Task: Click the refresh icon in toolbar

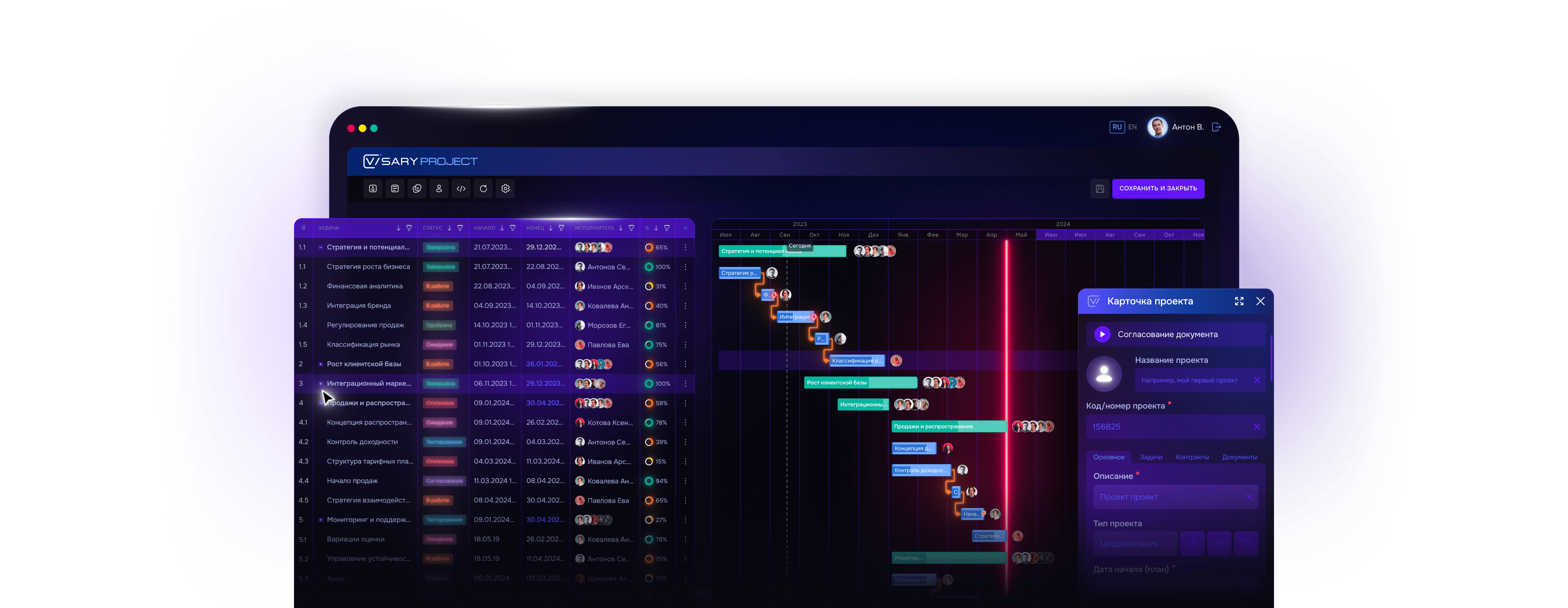Action: click(483, 189)
